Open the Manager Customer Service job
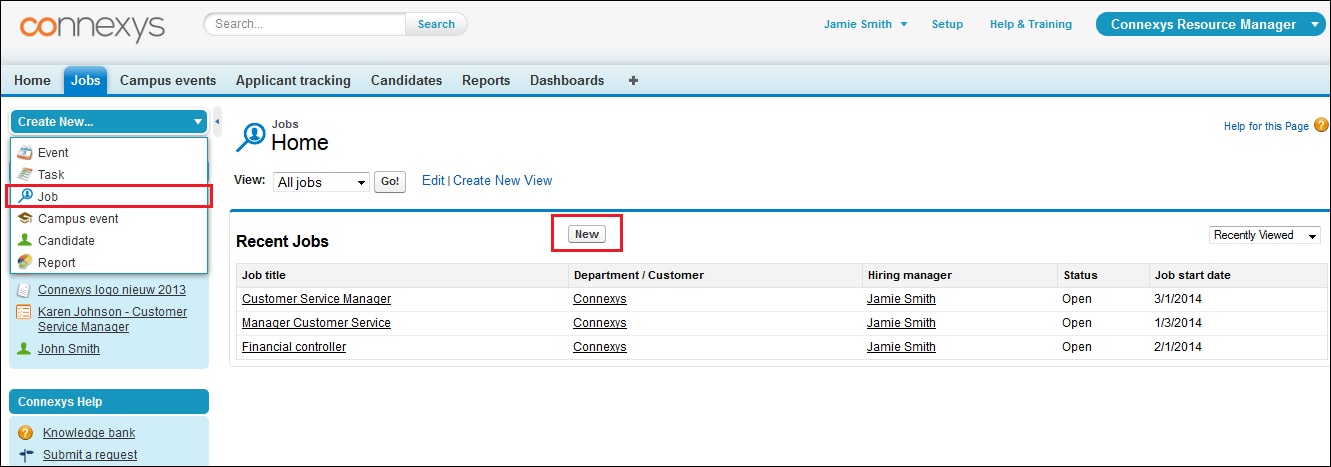1331x467 pixels. 316,323
